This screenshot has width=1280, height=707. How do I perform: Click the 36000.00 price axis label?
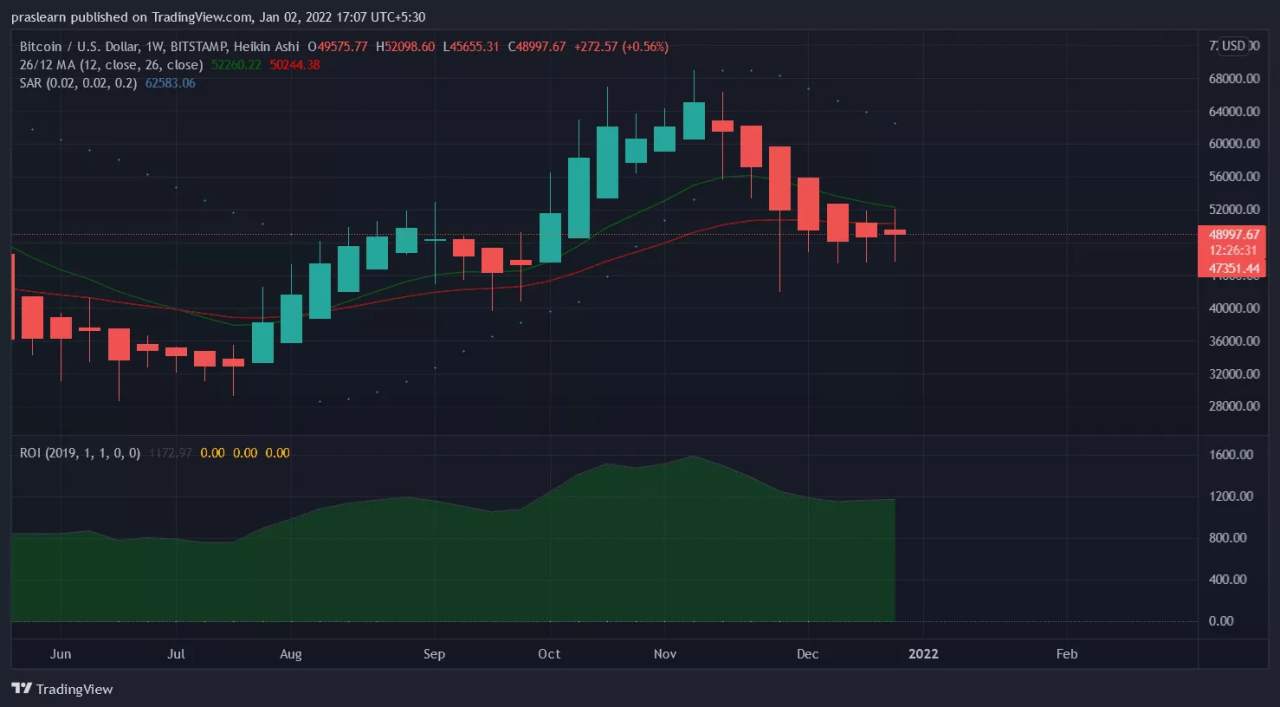pyautogui.click(x=1232, y=342)
